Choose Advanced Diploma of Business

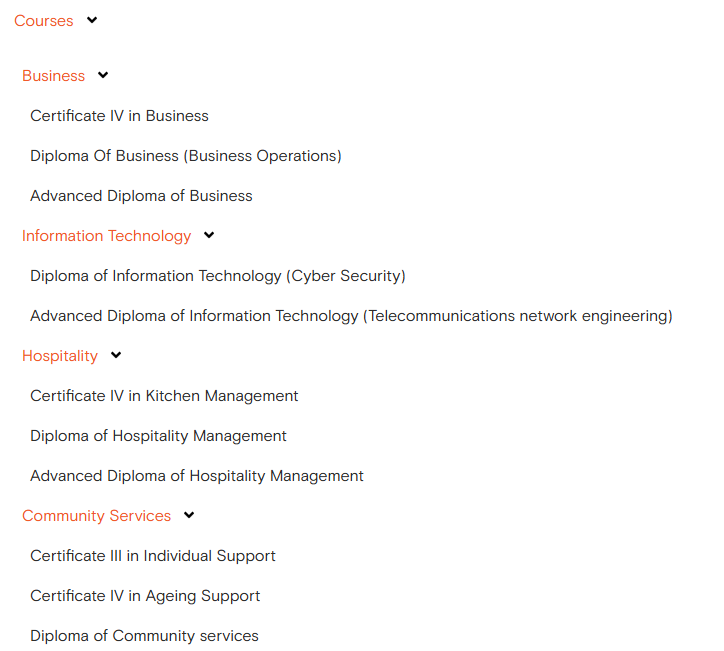click(x=141, y=196)
